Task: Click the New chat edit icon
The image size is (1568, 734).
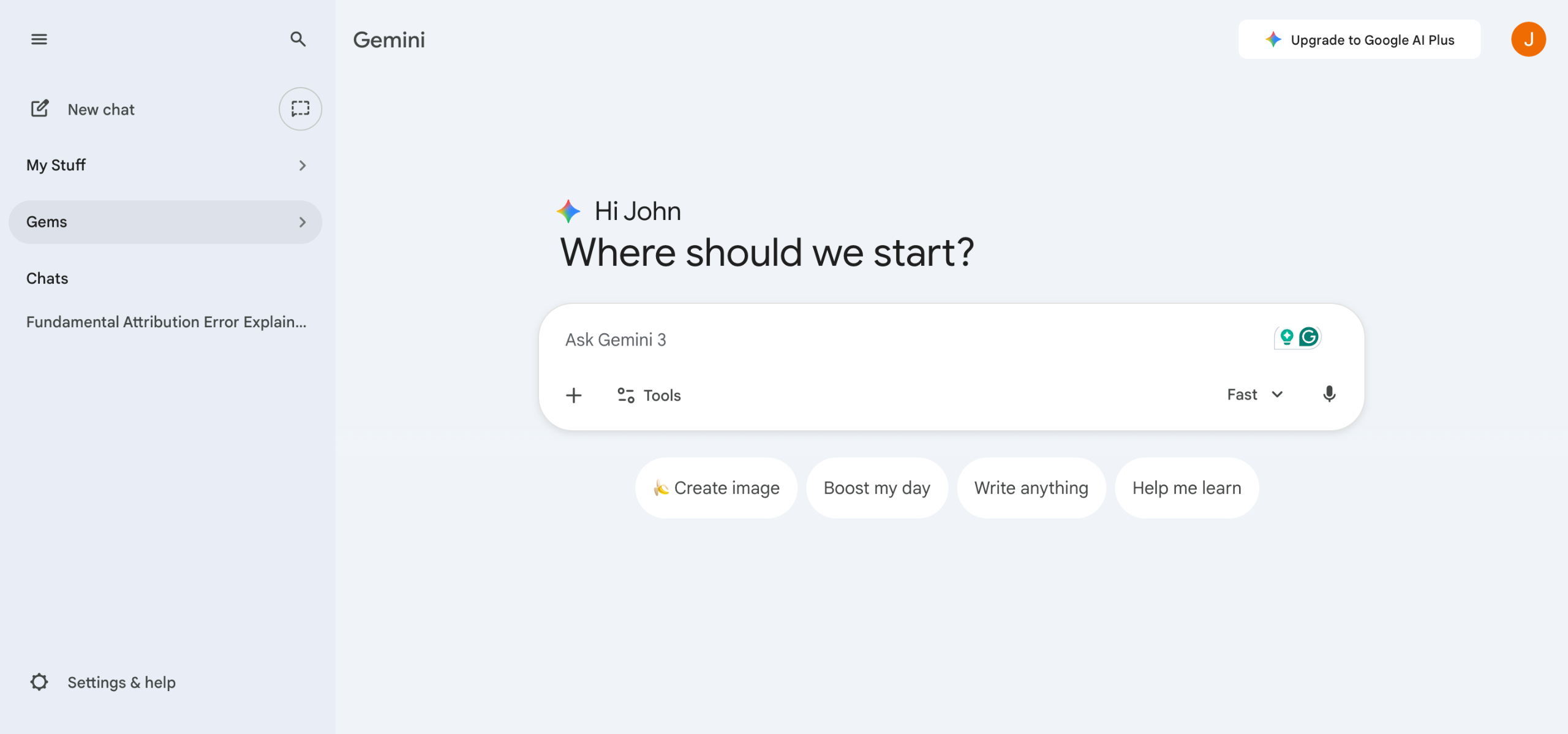Action: coord(40,109)
